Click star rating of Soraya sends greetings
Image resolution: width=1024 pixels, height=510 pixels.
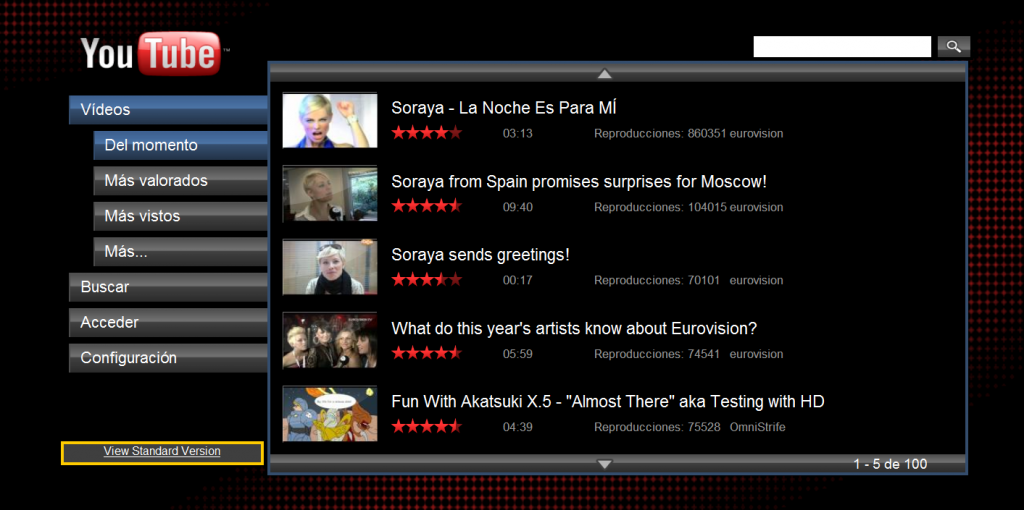(426, 280)
